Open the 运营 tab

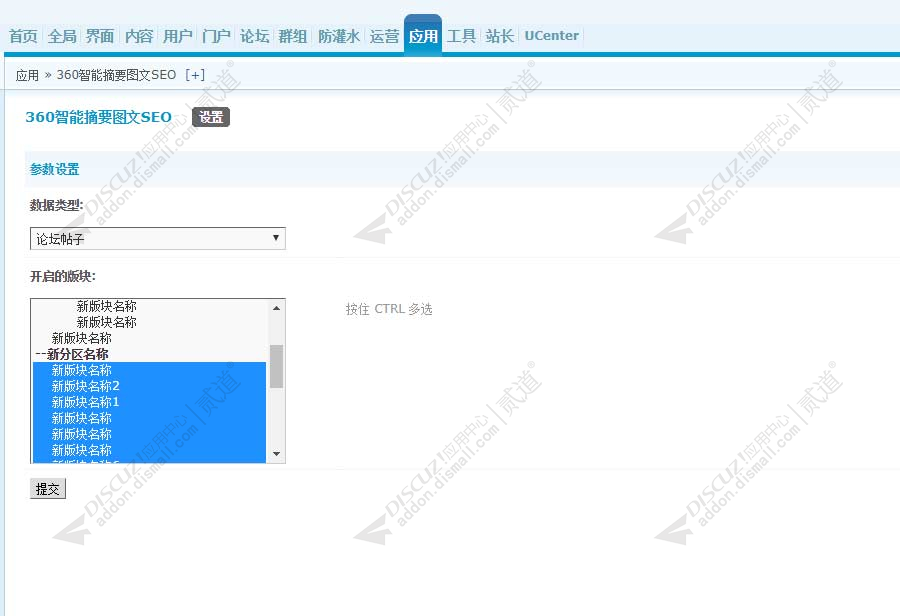[384, 36]
